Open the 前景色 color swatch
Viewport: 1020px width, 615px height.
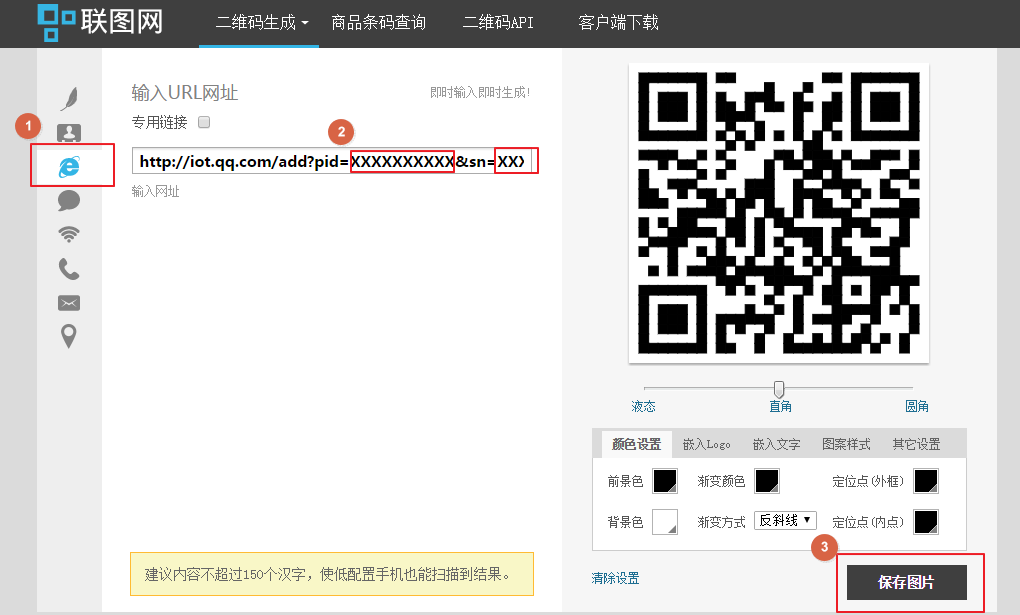[x=665, y=482]
